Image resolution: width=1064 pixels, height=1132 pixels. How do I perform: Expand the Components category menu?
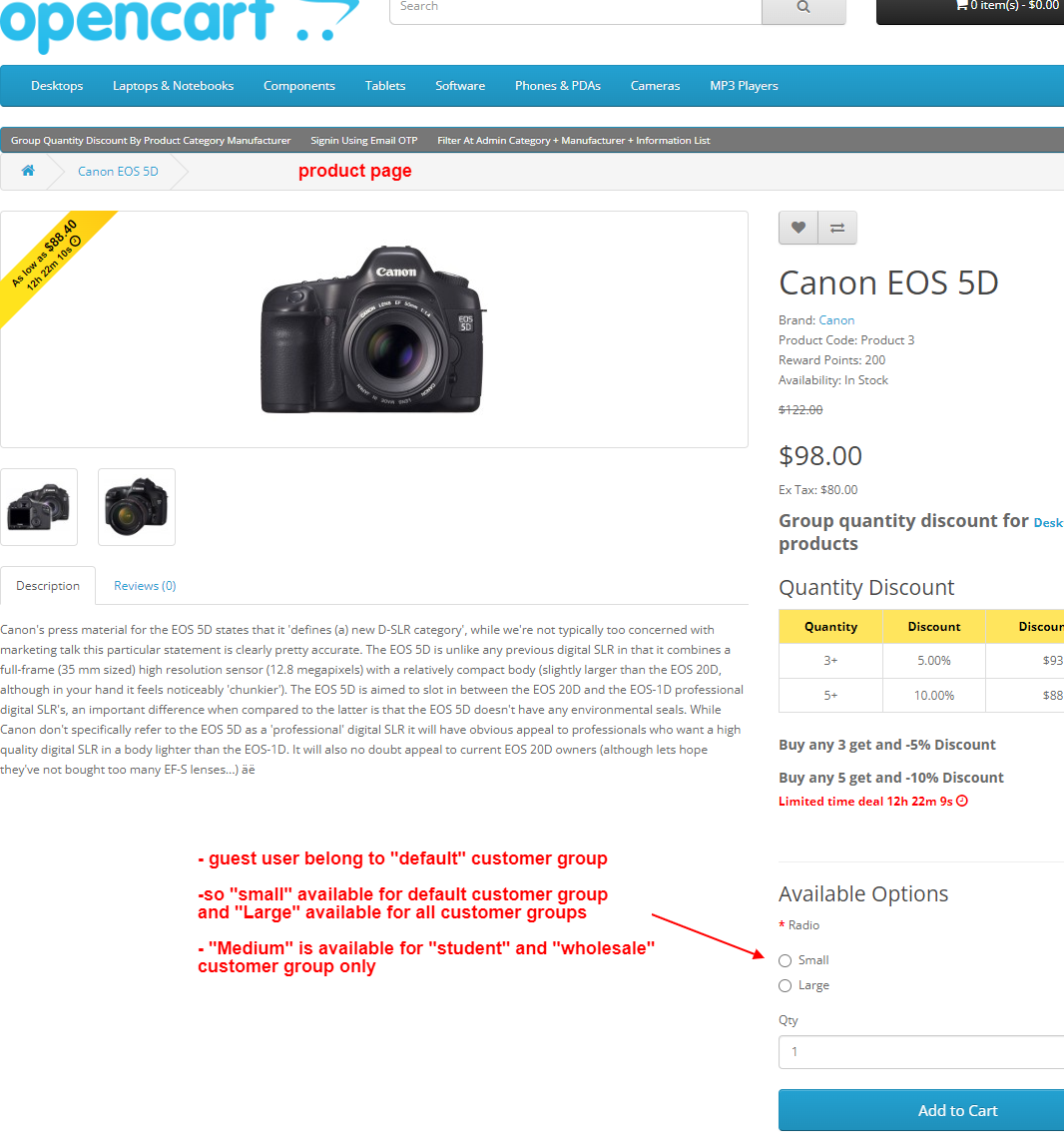298,85
